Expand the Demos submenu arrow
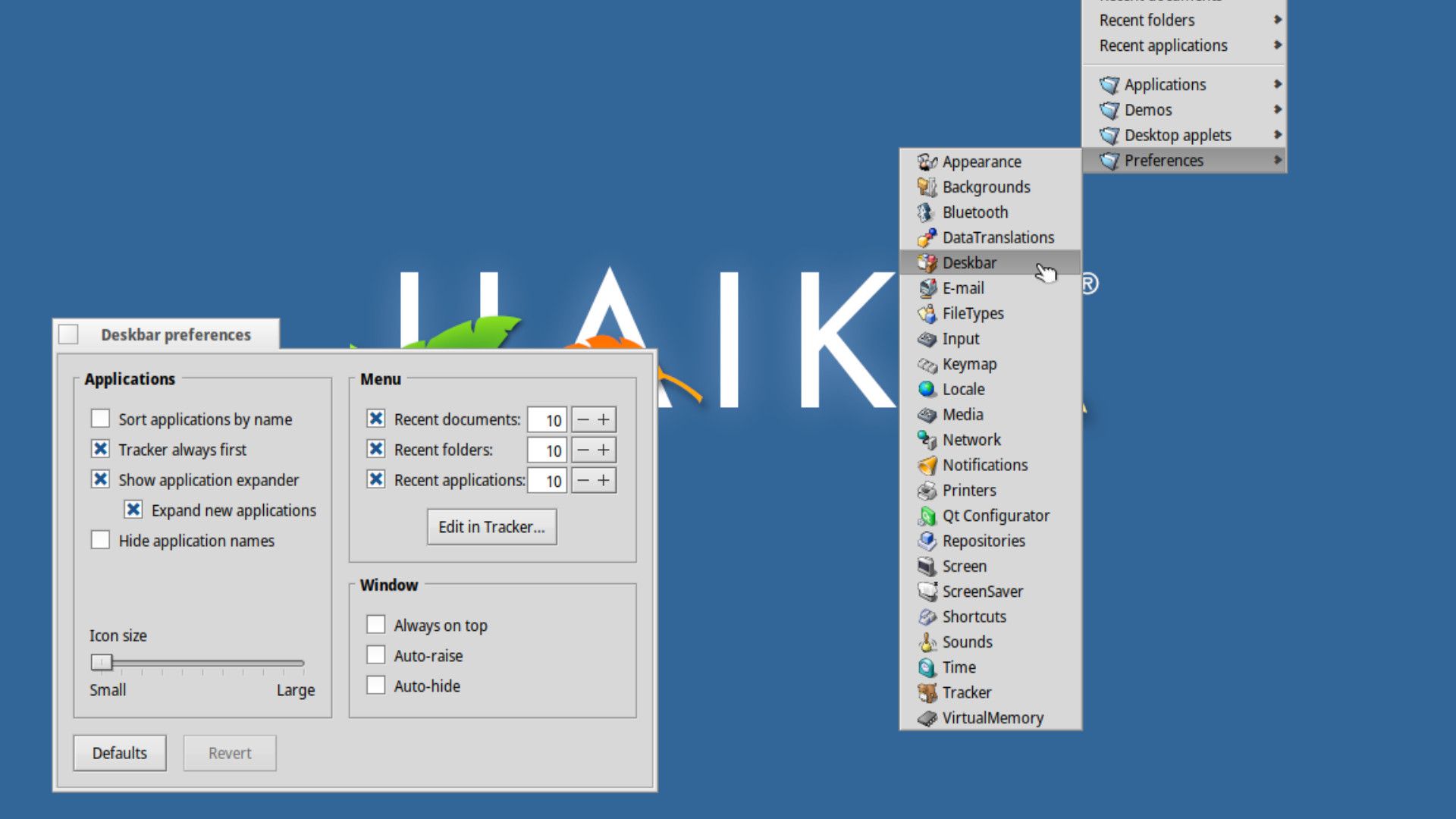Screen dimensions: 1456x819 pos(1278,110)
